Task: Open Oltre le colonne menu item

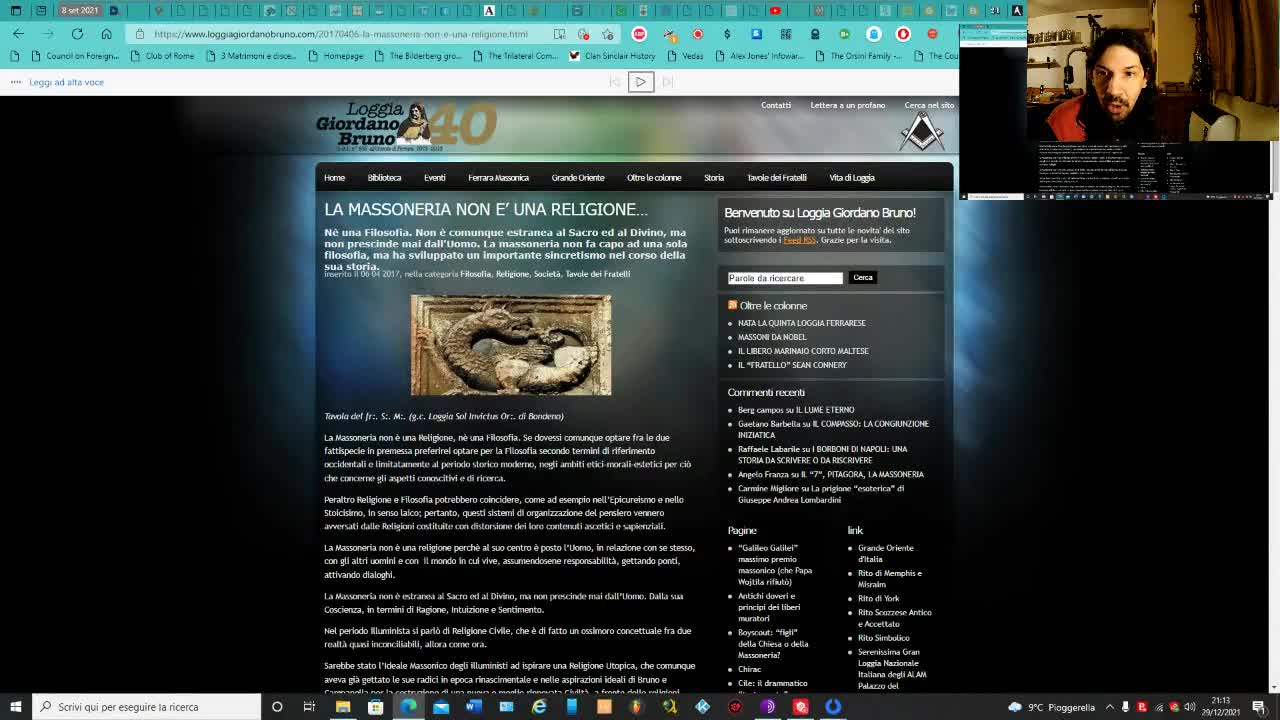Action: point(654,178)
